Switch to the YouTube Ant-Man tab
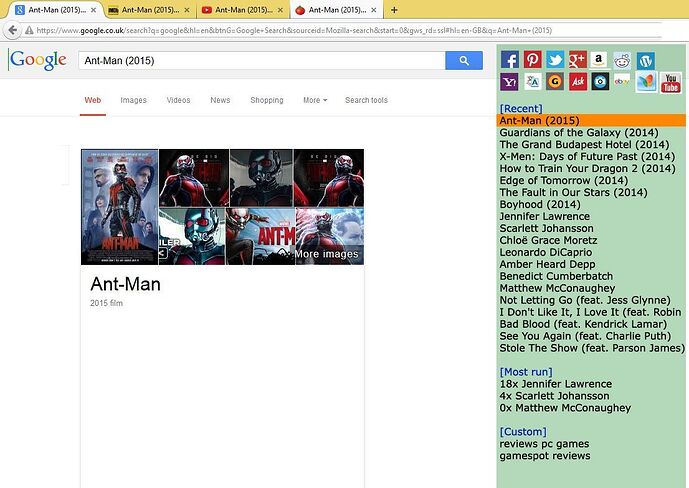The height and width of the screenshot is (488, 689). (x=243, y=10)
